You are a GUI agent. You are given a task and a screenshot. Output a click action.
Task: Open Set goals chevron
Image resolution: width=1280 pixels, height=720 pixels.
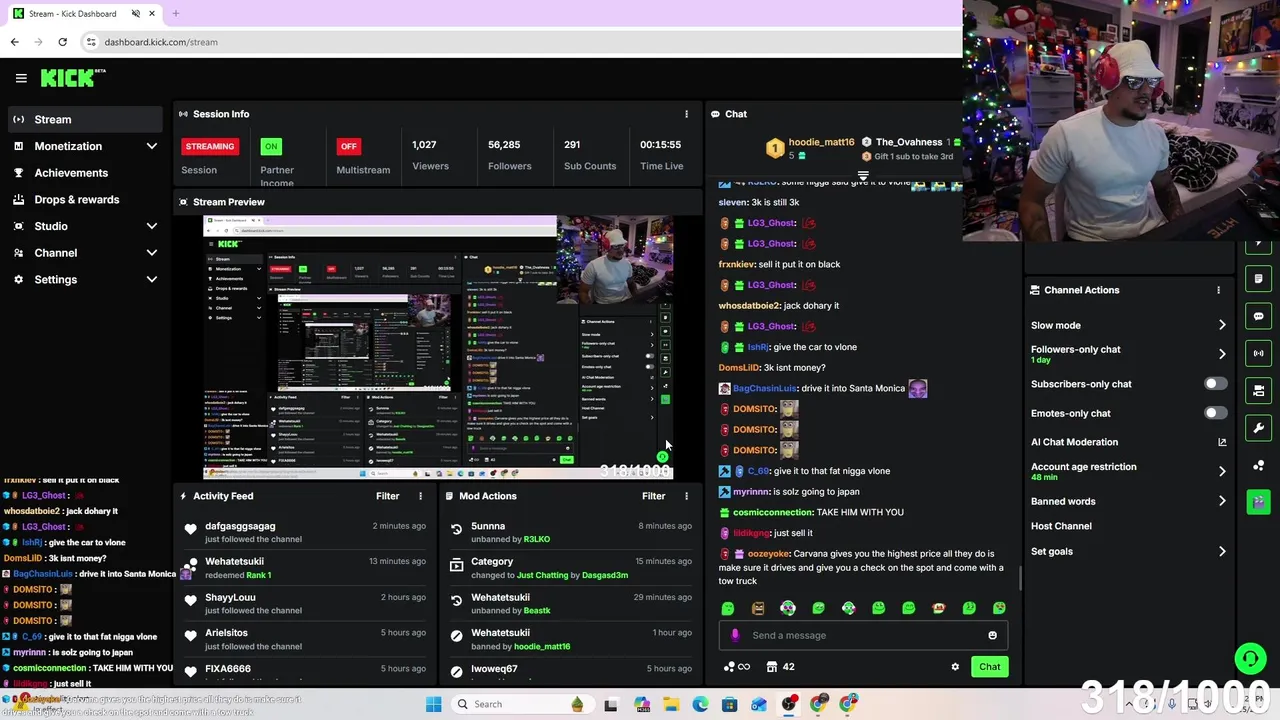pos(1222,551)
